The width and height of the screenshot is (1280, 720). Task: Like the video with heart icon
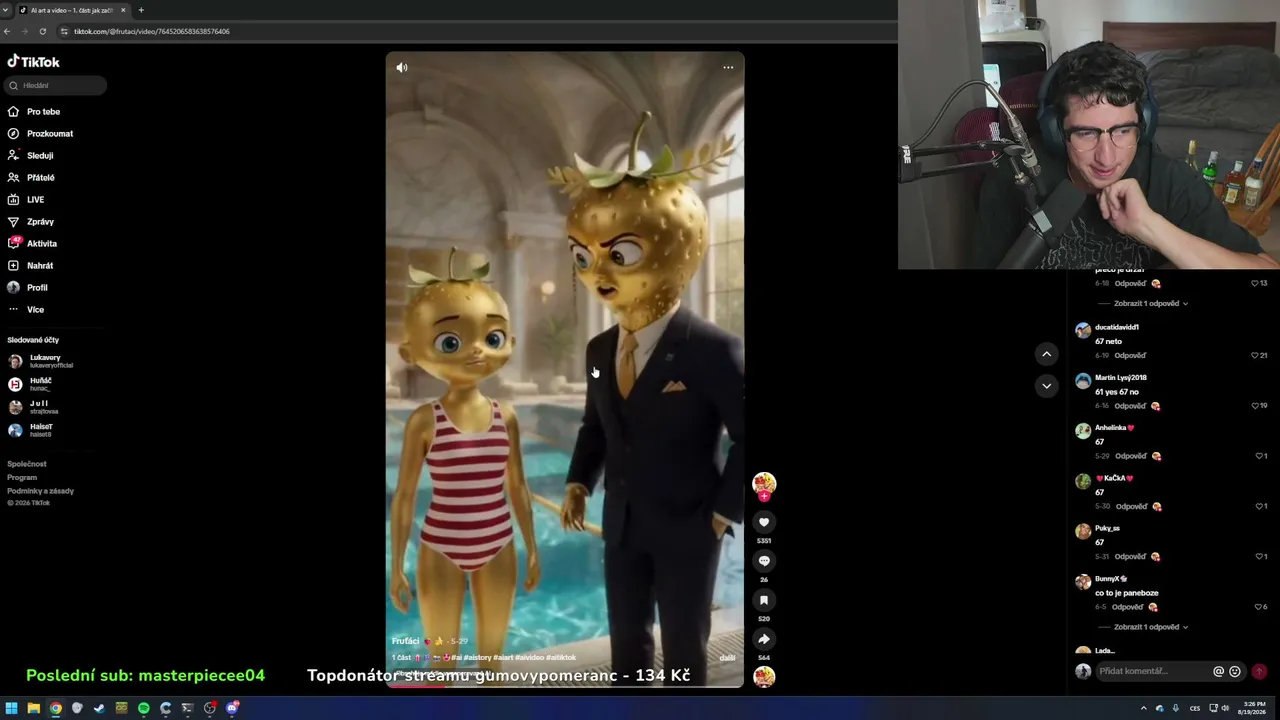[764, 522]
